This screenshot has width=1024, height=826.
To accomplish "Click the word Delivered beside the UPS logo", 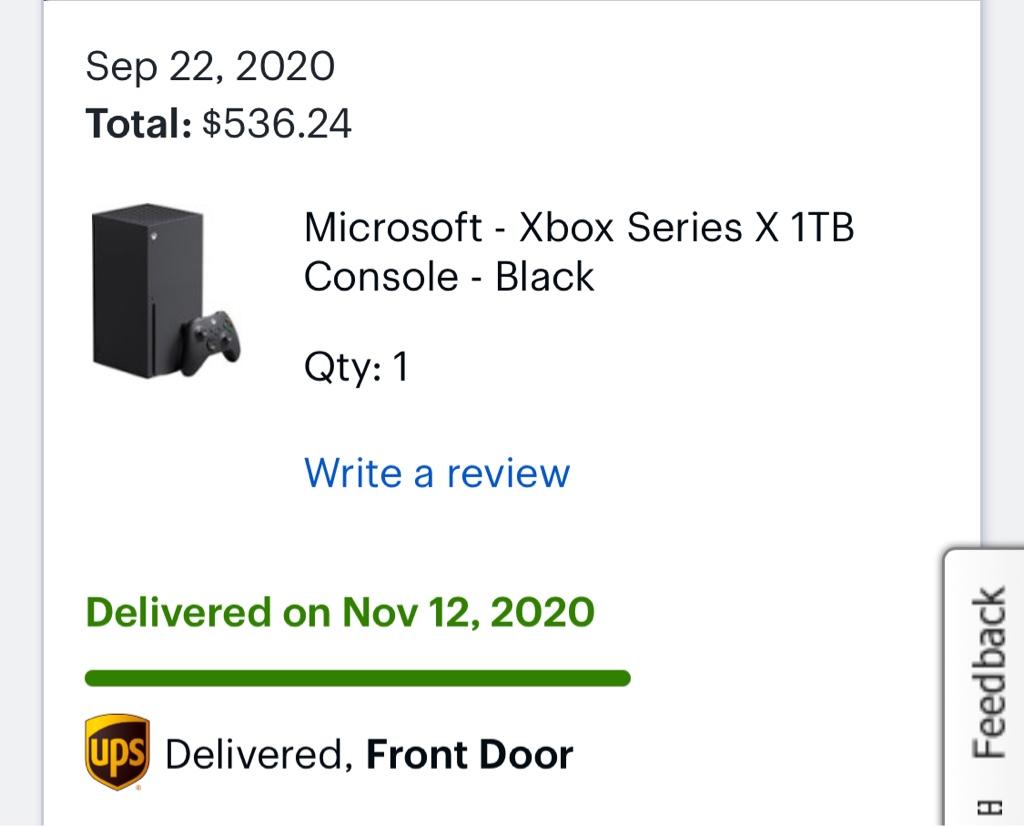I will (259, 755).
